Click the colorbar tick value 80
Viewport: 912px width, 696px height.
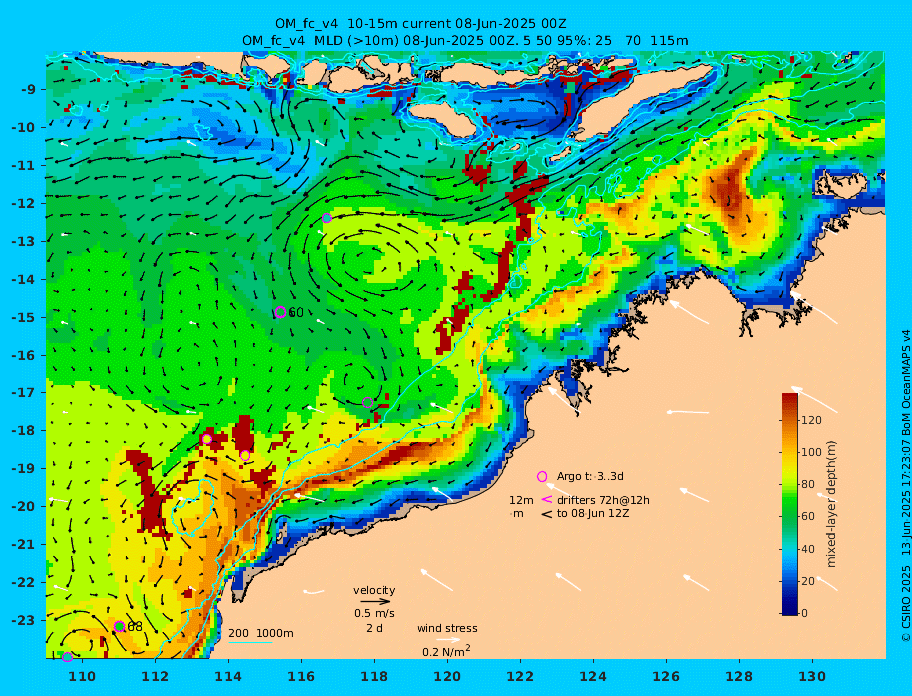coord(808,484)
